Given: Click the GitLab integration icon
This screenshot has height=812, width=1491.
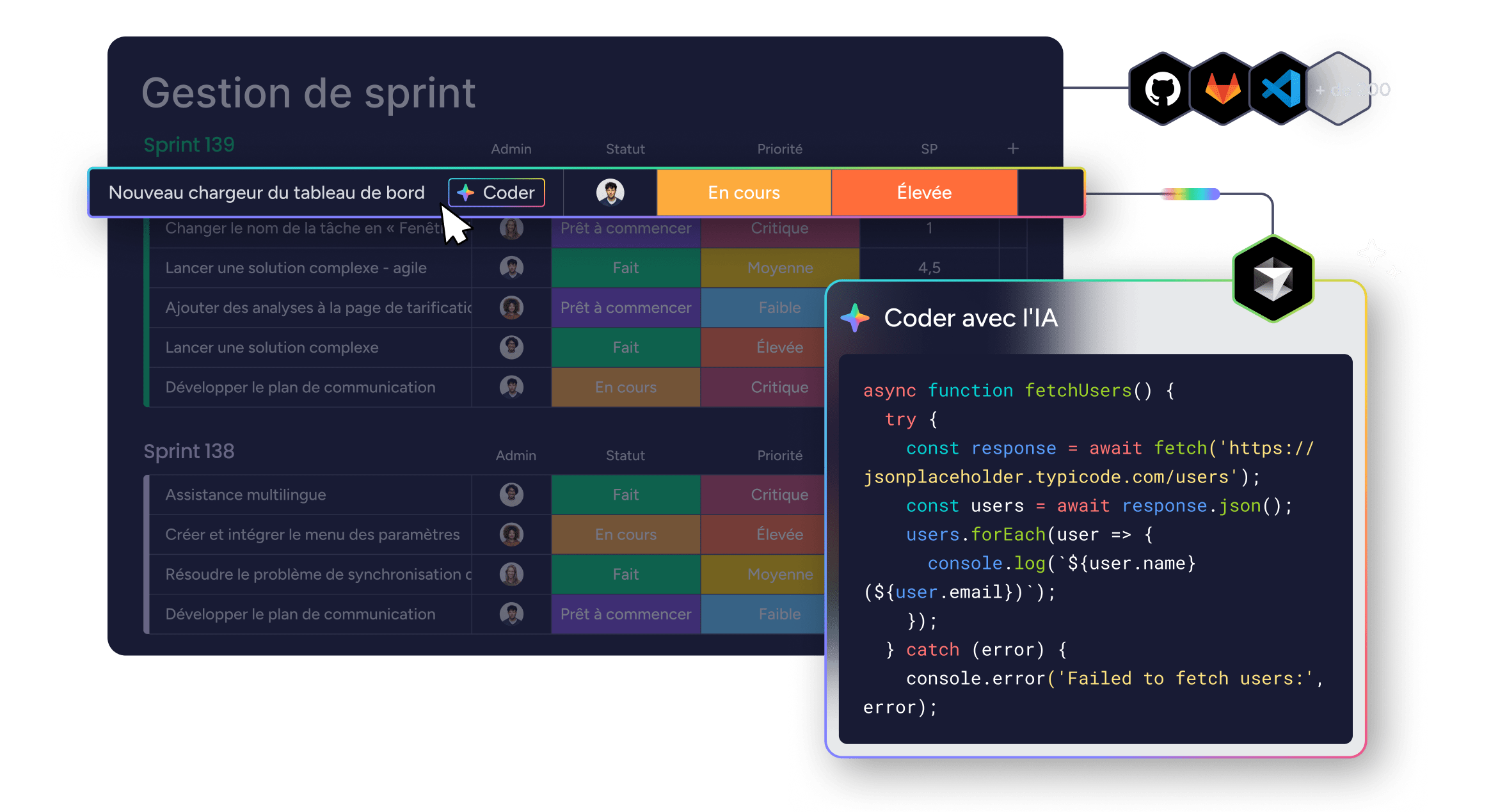Looking at the screenshot, I should click(x=1221, y=90).
